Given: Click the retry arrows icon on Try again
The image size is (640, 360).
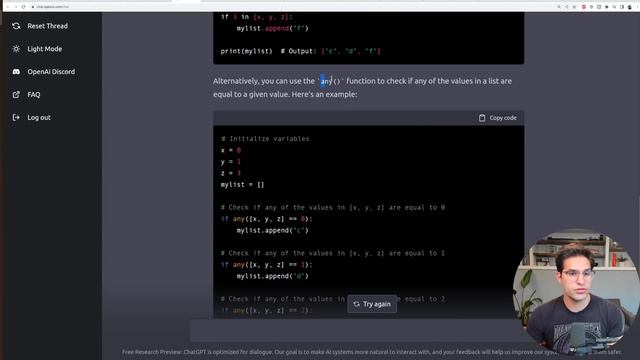Looking at the screenshot, I should [x=356, y=304].
